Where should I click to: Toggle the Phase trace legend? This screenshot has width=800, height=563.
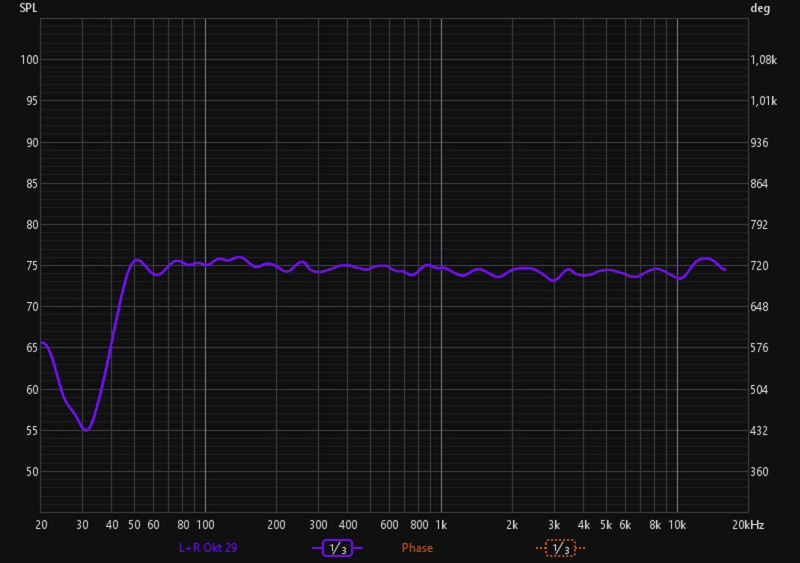417,548
